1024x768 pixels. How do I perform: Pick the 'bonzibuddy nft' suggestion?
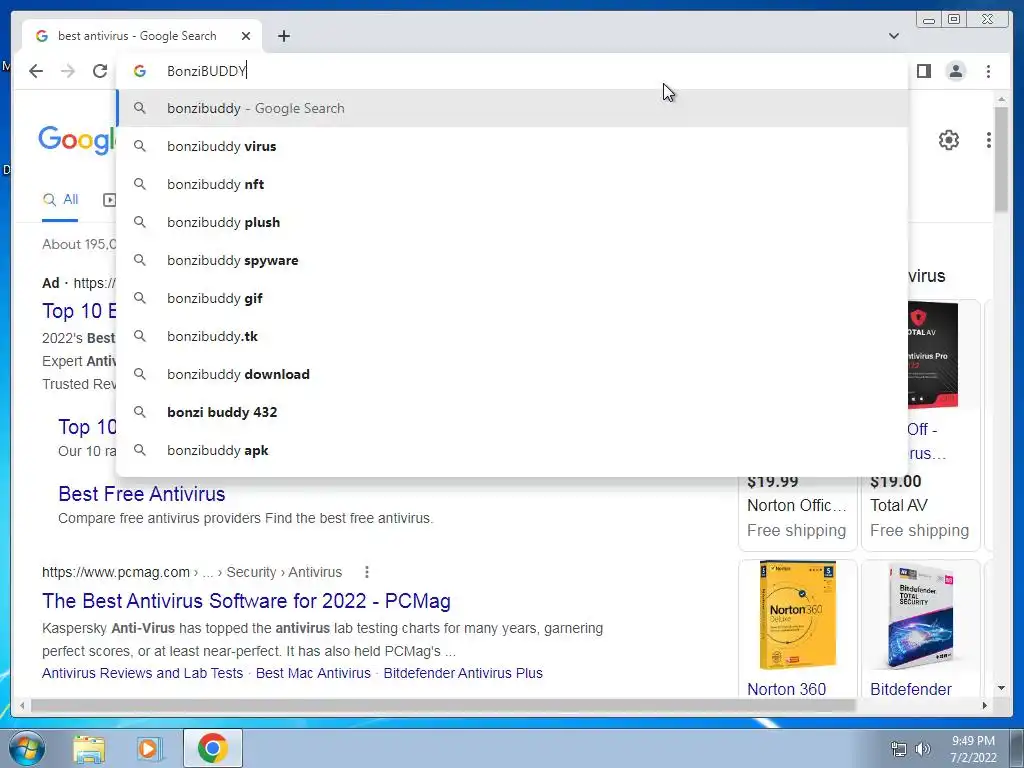click(512, 184)
